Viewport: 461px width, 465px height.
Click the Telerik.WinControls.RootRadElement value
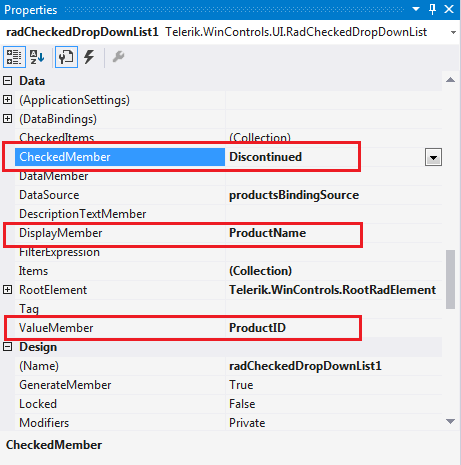tap(332, 290)
